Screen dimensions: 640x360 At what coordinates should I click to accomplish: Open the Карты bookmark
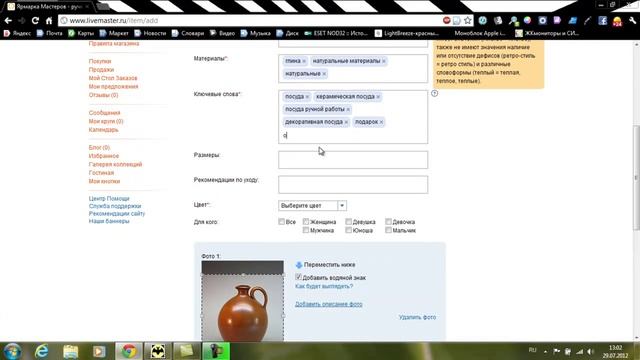point(81,33)
